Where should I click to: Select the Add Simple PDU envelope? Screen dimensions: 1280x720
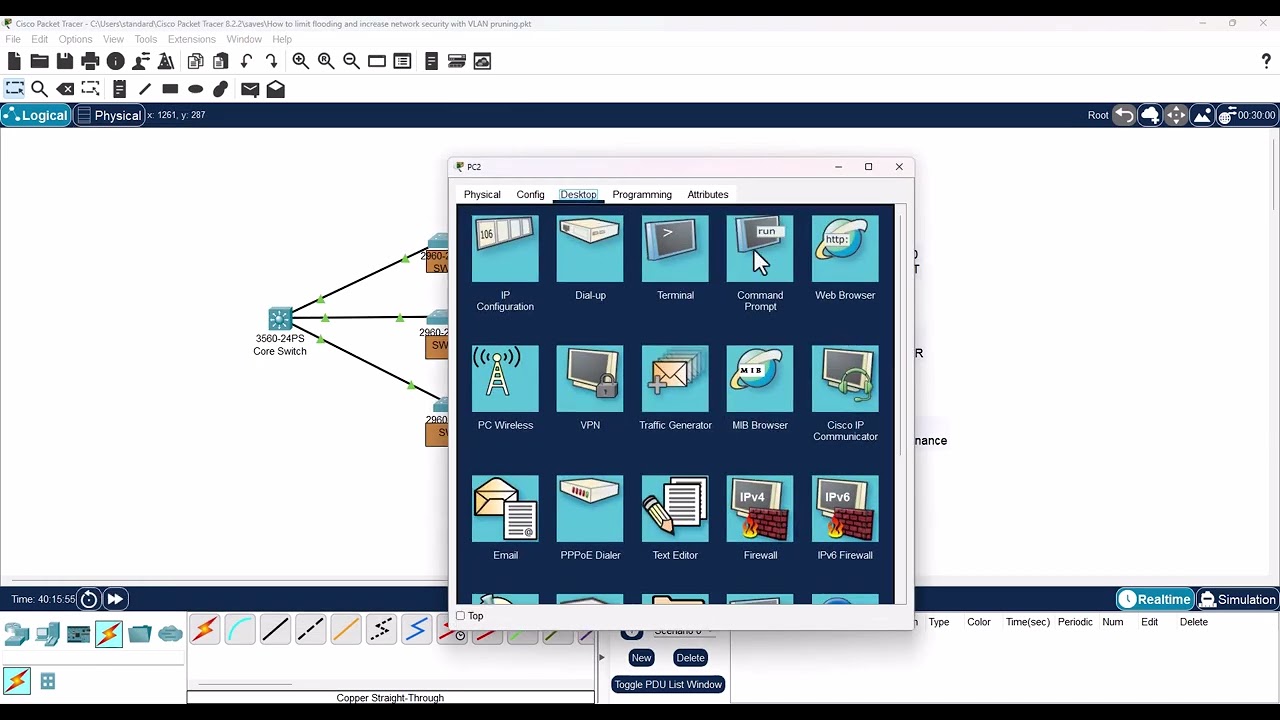(250, 89)
